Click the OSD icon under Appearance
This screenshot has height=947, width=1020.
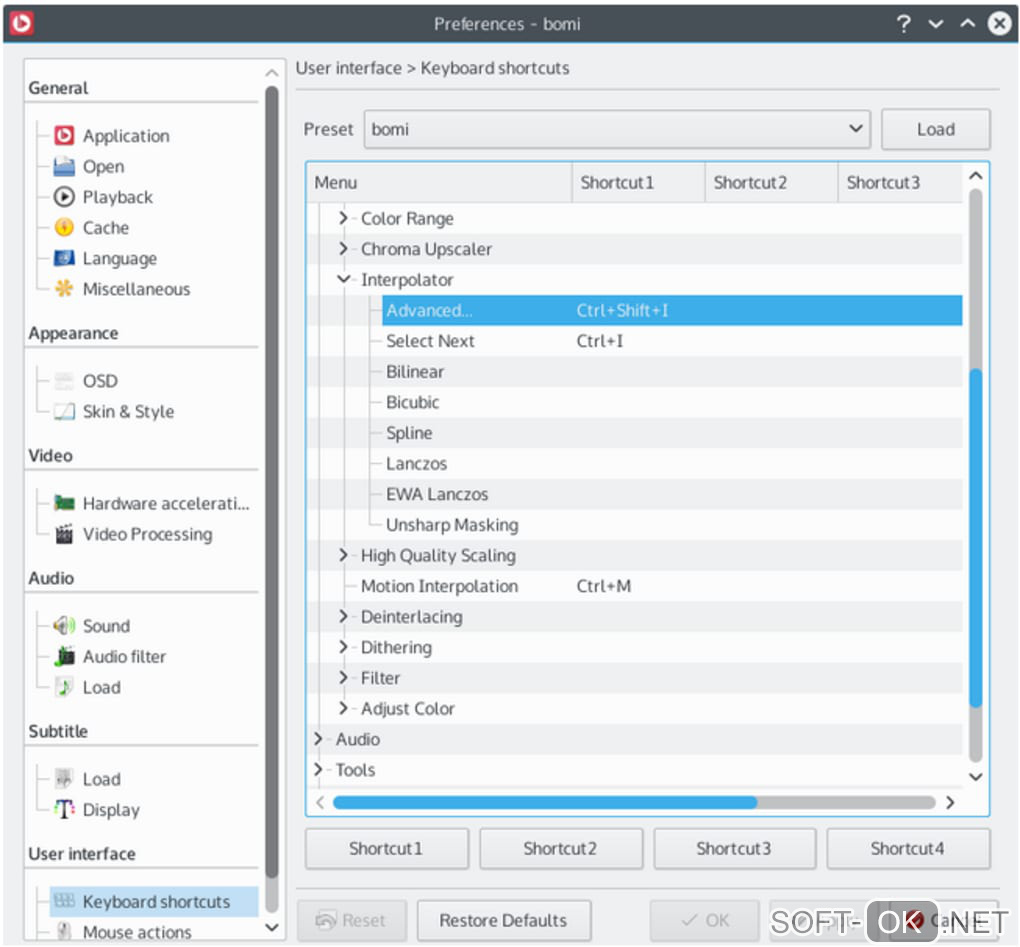(x=64, y=380)
